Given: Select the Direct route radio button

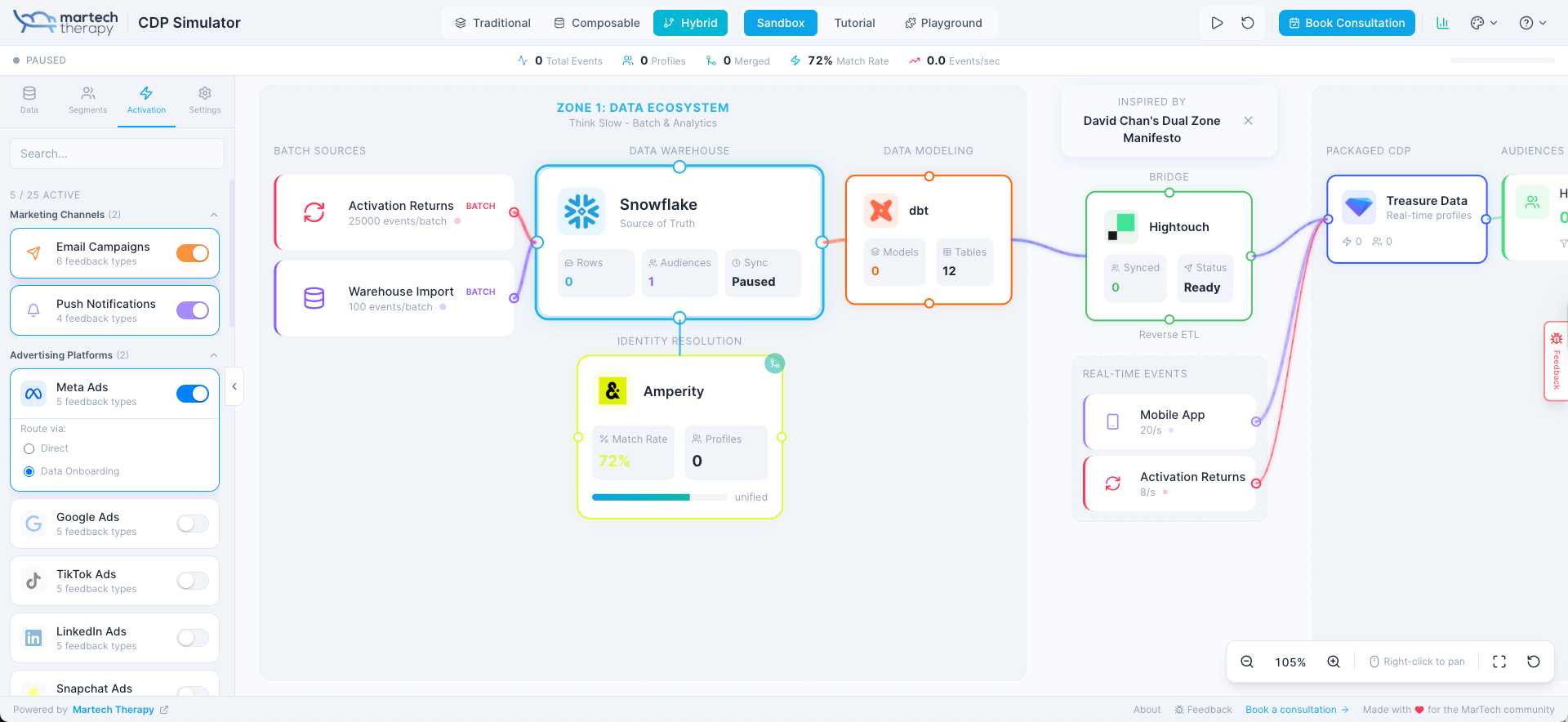Looking at the screenshot, I should pos(29,448).
